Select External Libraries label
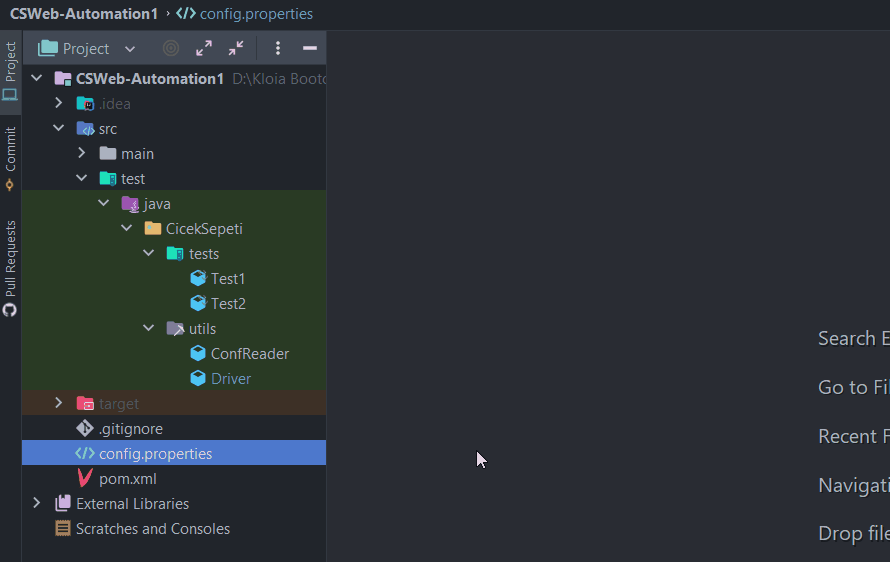Screen dimensions: 890x562 [132, 504]
